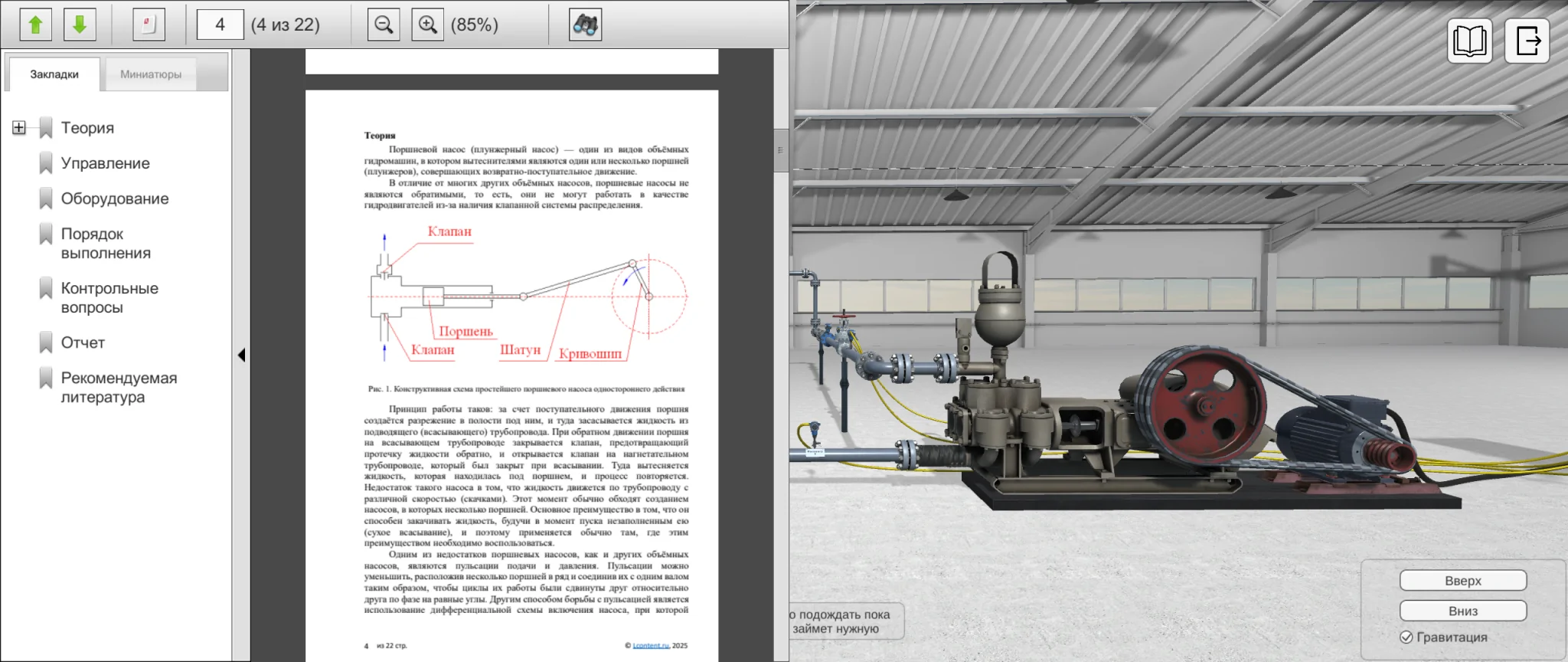Image resolution: width=1568 pixels, height=662 pixels.
Task: Zoom in with magnifier plus icon
Action: point(428,25)
